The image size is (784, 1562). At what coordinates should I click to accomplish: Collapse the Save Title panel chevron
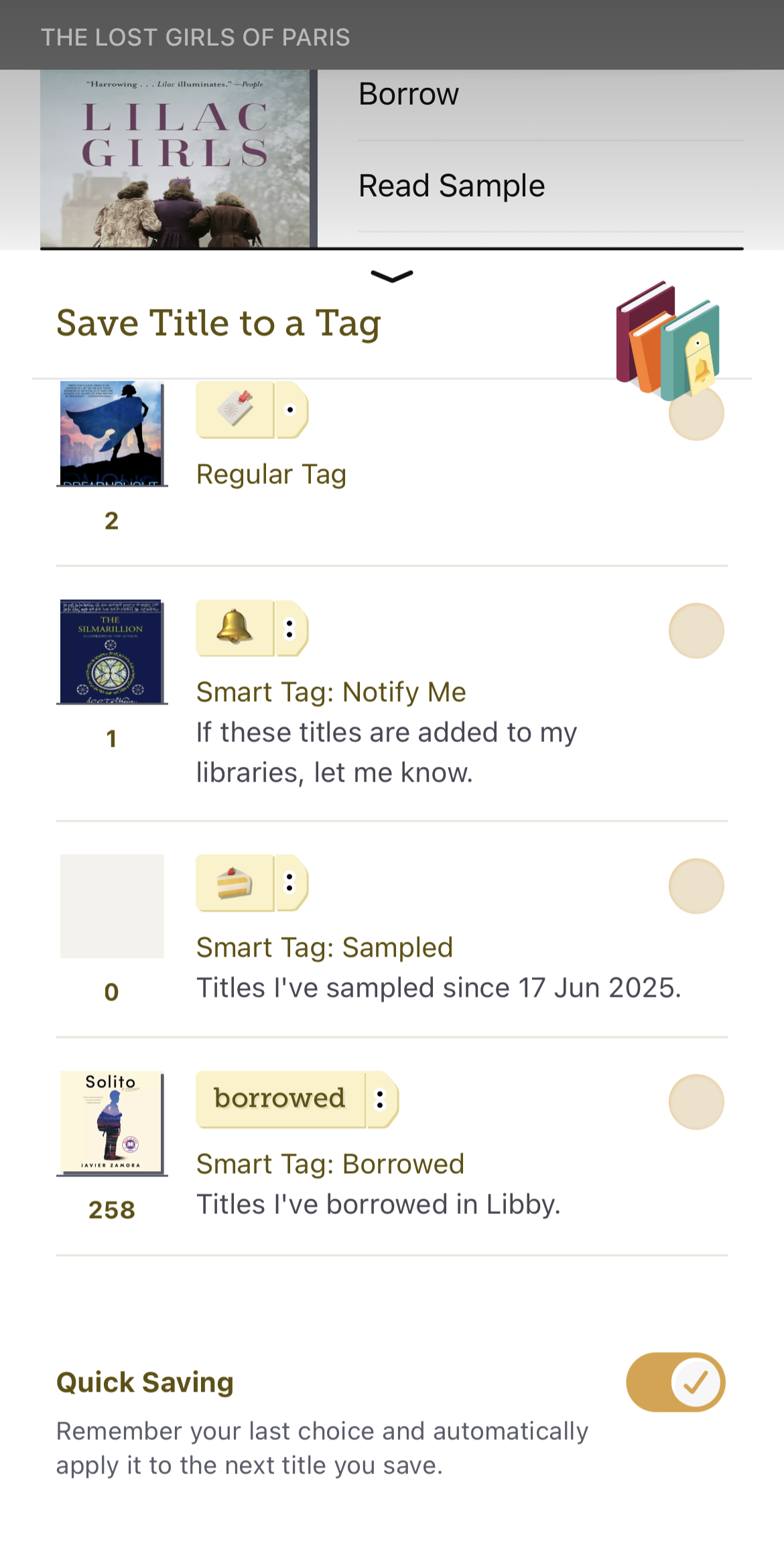pos(392,276)
